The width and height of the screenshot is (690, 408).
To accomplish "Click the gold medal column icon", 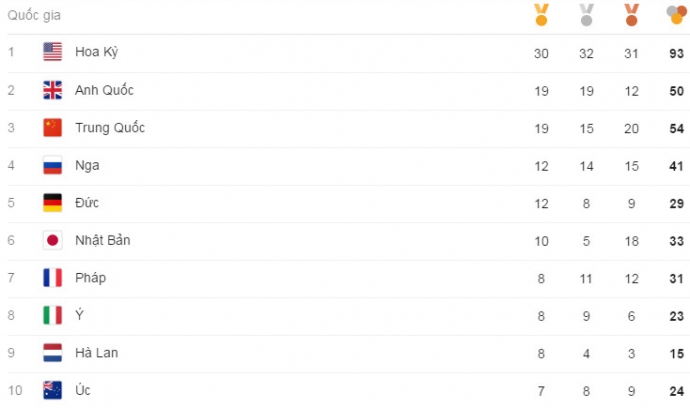I will [541, 15].
